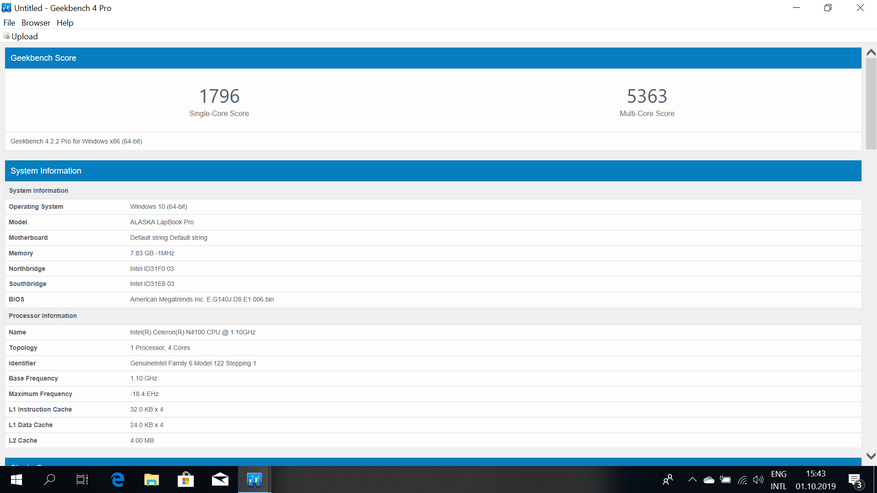877x493 pixels.
Task: Open the Windows Start menu
Action: (x=16, y=480)
